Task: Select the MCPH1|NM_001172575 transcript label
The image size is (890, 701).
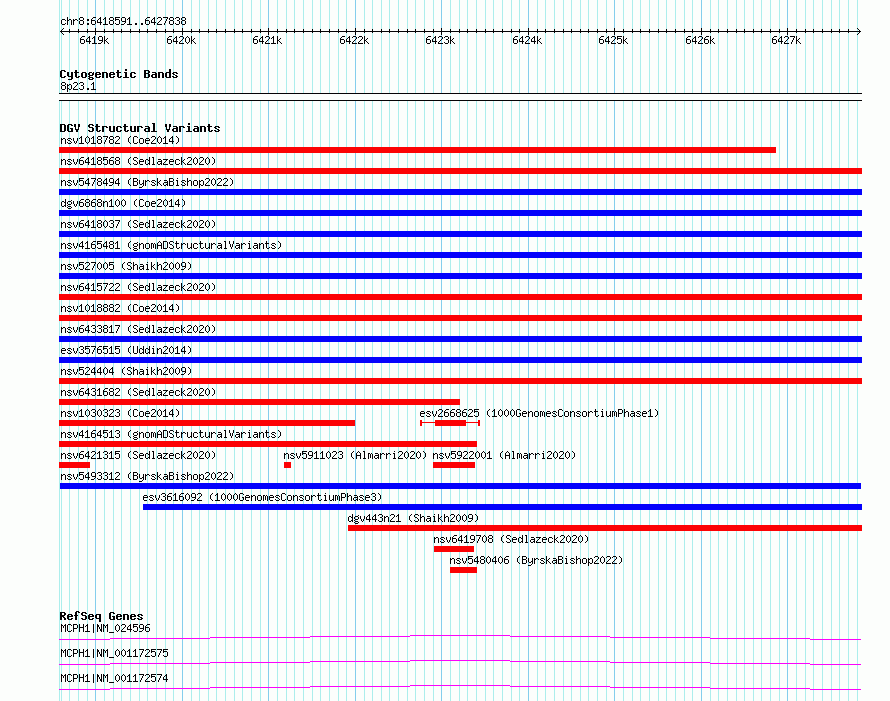Action: coord(114,653)
